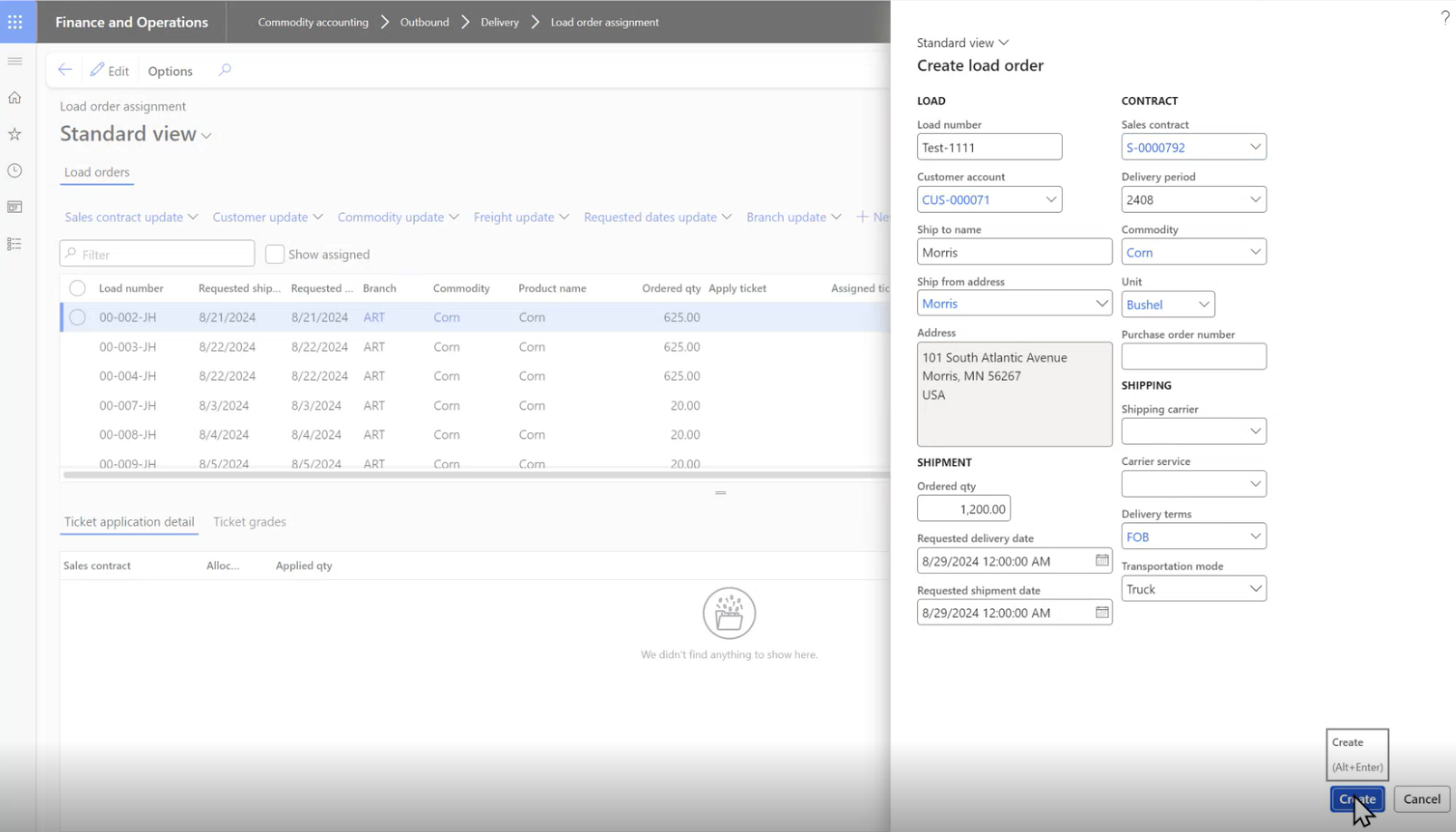Click the select-all circle in grid header
This screenshot has width=1456, height=832.
coord(77,287)
